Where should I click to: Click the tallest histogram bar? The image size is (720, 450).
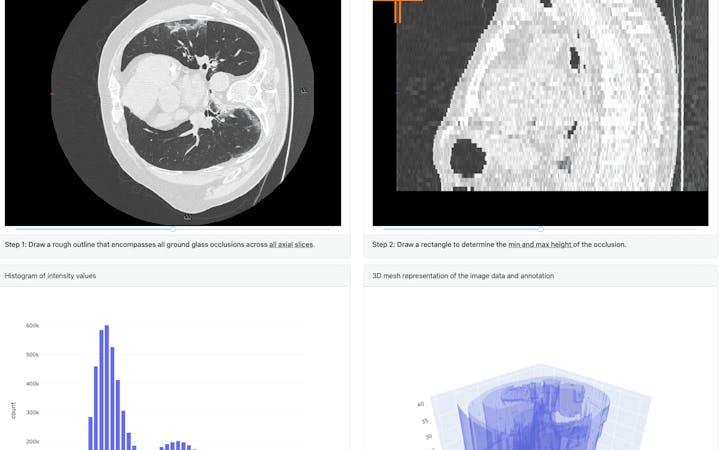[107, 388]
